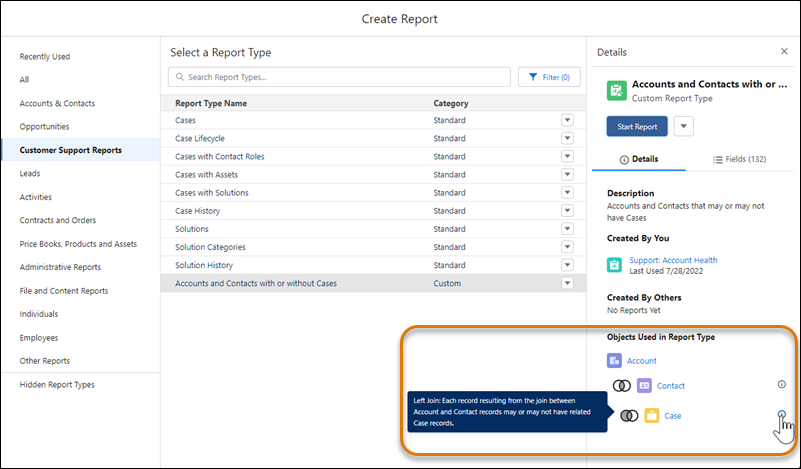
Task: Open row dropdown for Cases with Assets
Action: [x=567, y=175]
